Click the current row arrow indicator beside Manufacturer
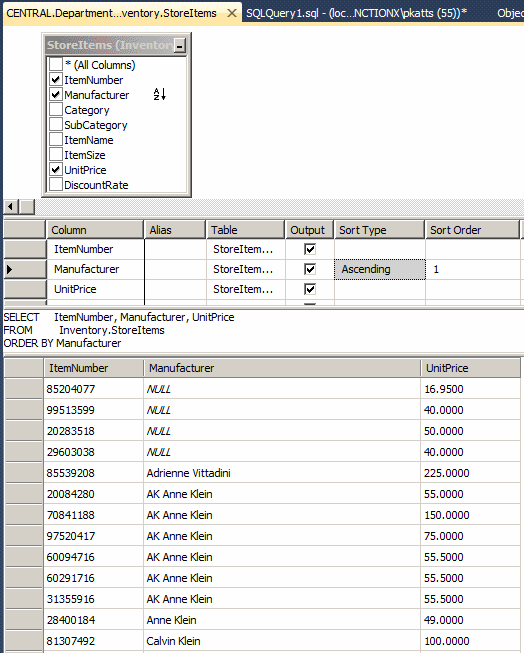This screenshot has width=524, height=653. [x=10, y=269]
